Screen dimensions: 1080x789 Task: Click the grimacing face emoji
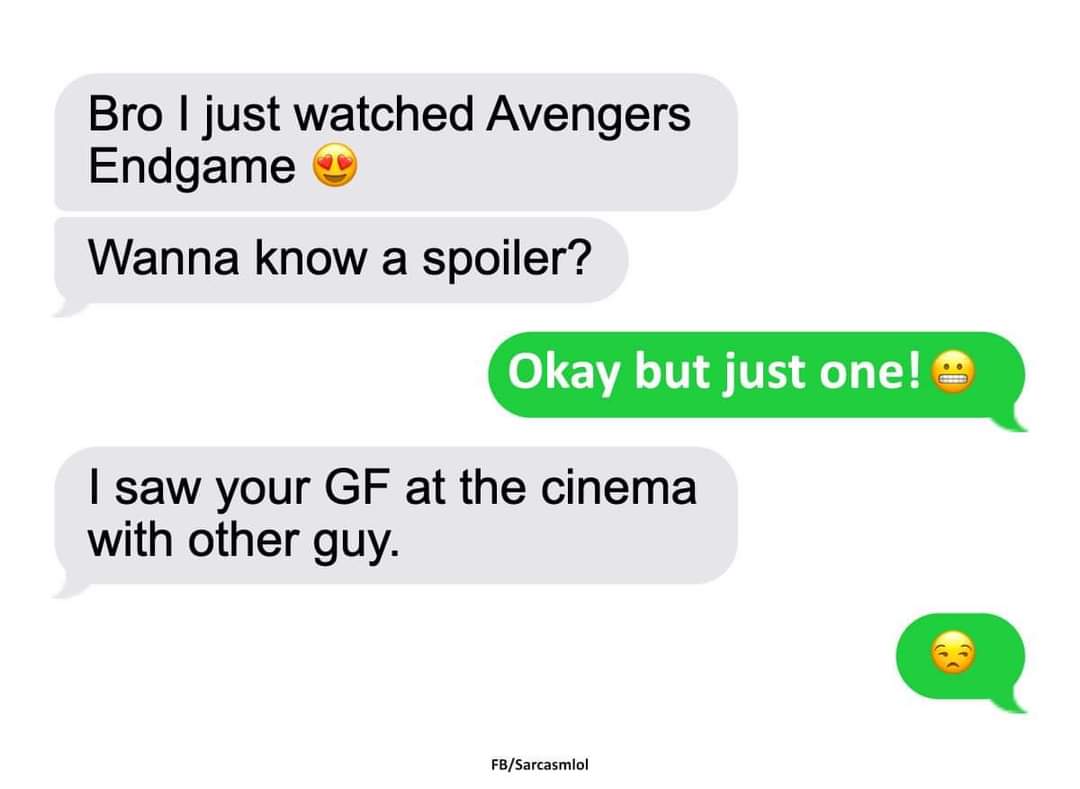click(x=953, y=372)
